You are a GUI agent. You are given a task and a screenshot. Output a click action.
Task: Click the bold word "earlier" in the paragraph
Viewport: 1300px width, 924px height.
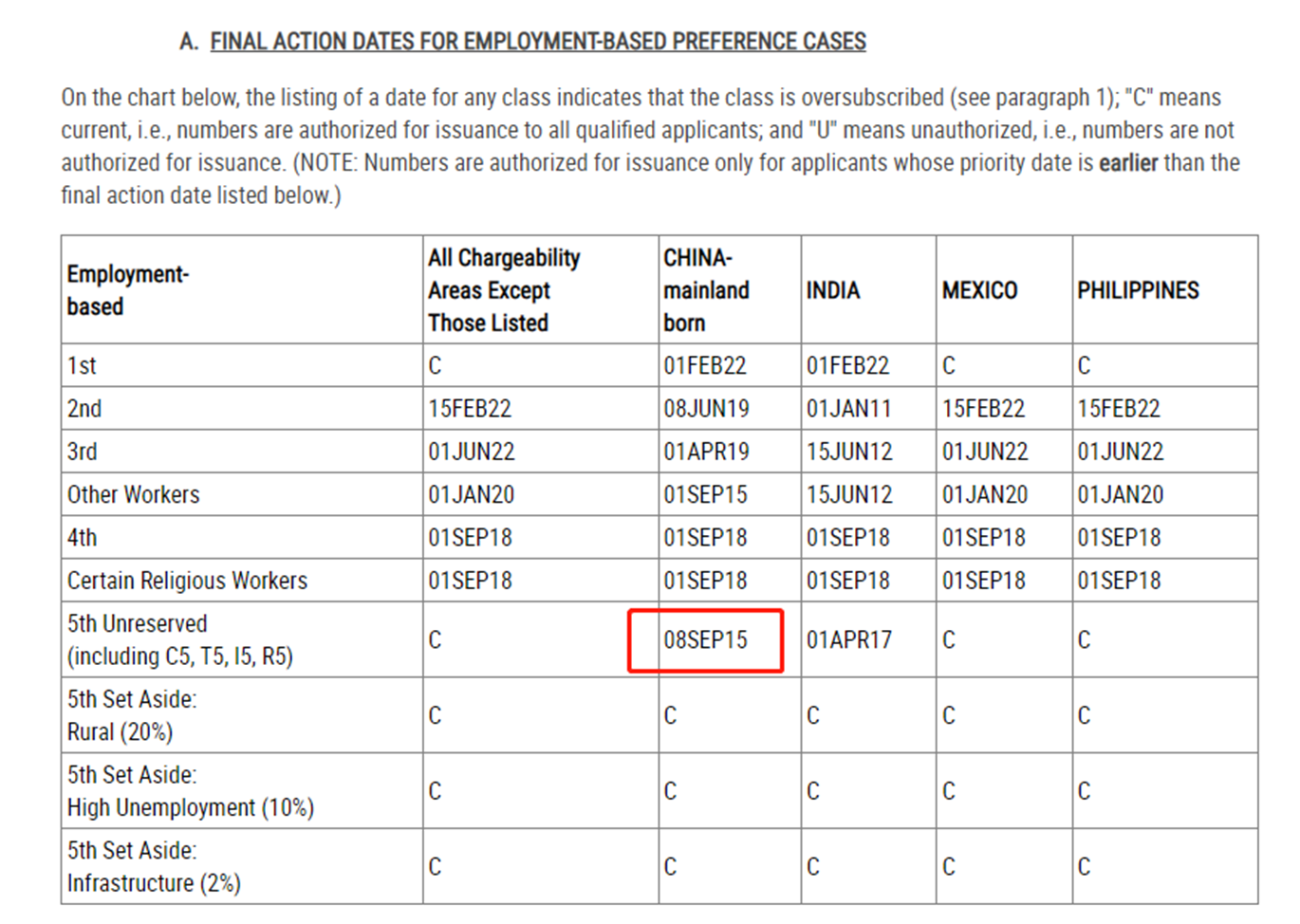(x=1127, y=163)
